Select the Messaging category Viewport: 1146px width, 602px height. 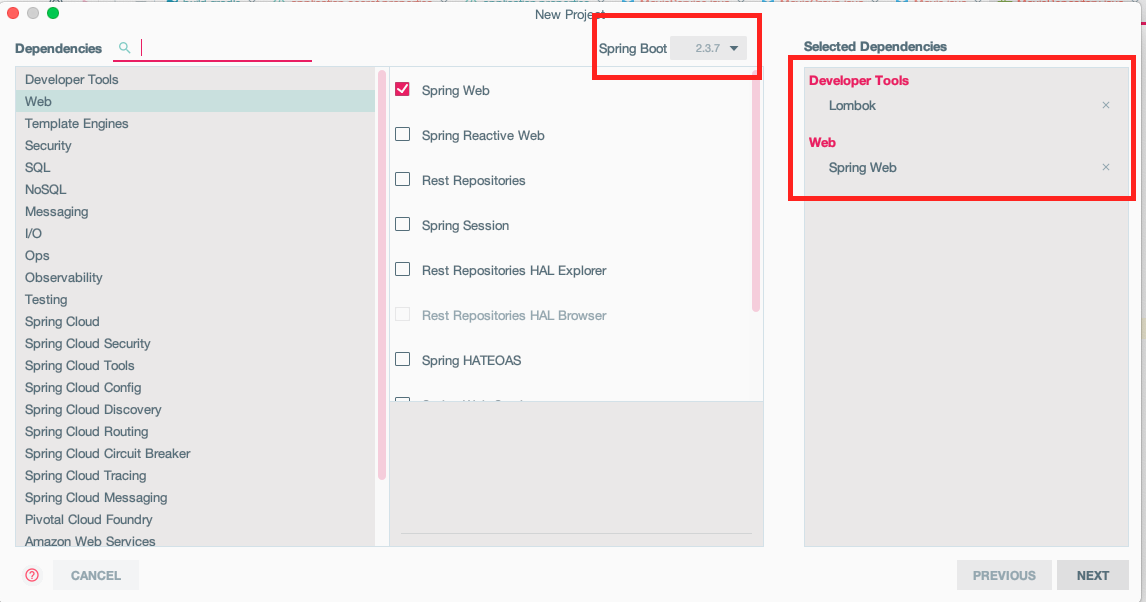[x=195, y=211]
